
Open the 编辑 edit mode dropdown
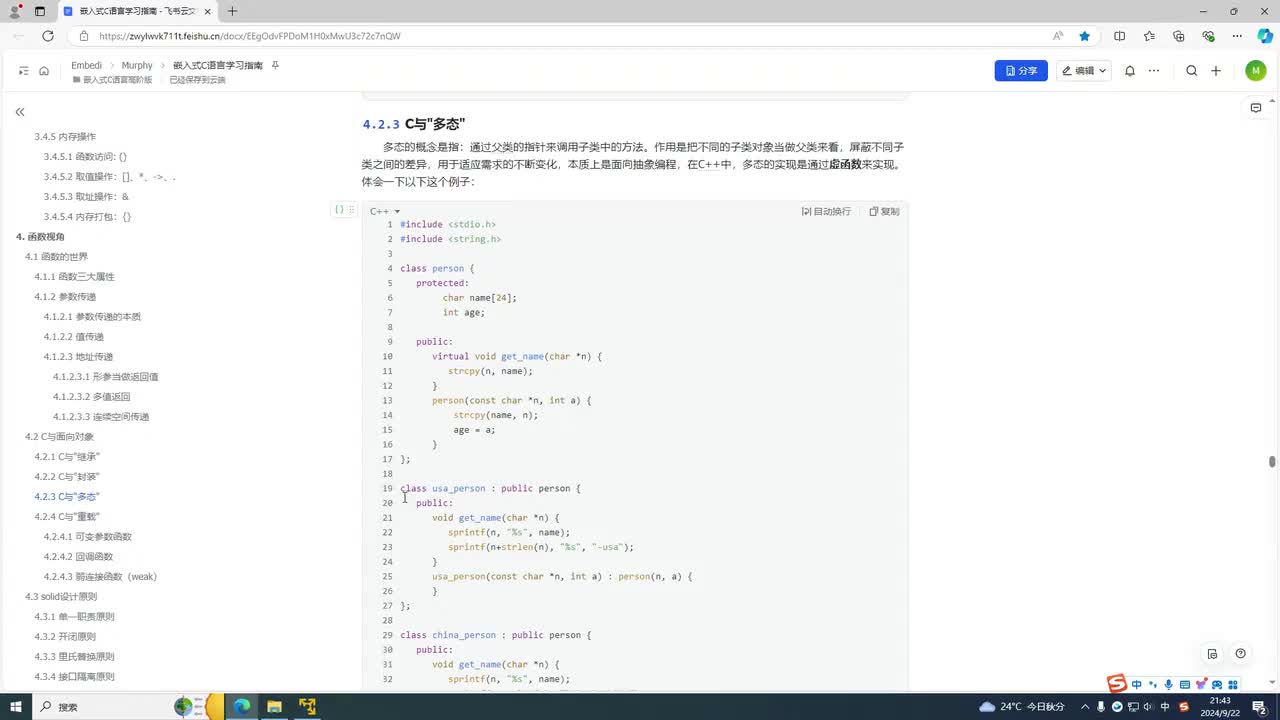click(x=1084, y=71)
